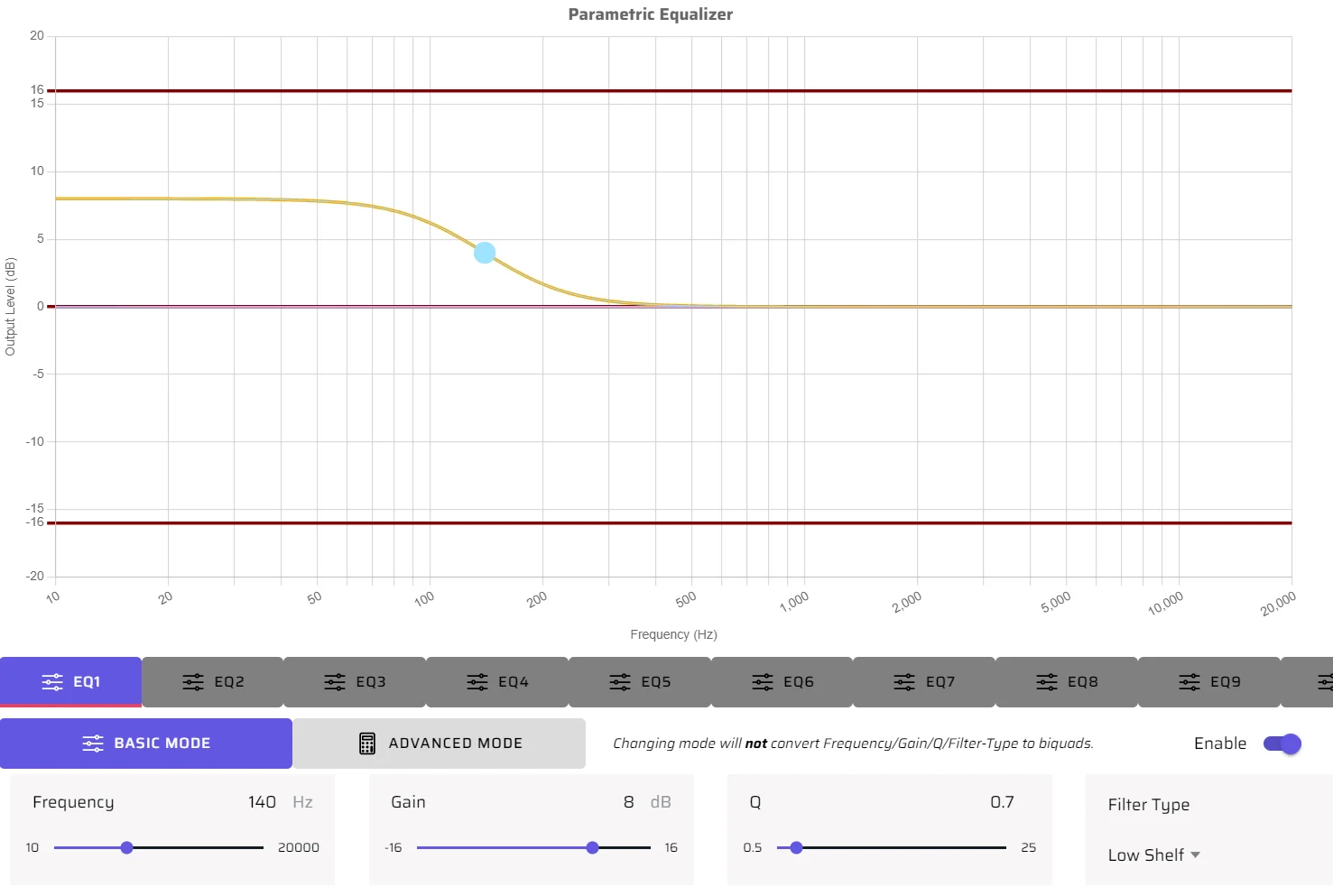Switch to Advanced Mode

440,744
